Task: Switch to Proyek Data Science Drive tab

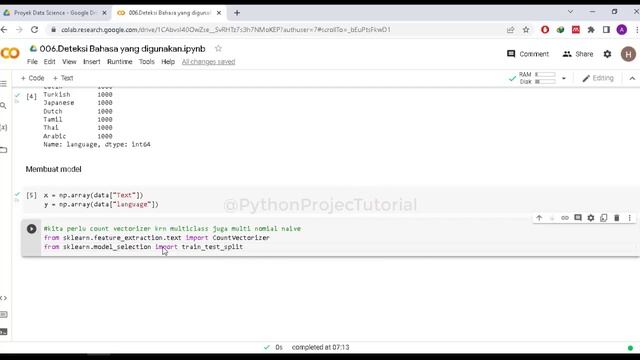Action: click(55, 13)
